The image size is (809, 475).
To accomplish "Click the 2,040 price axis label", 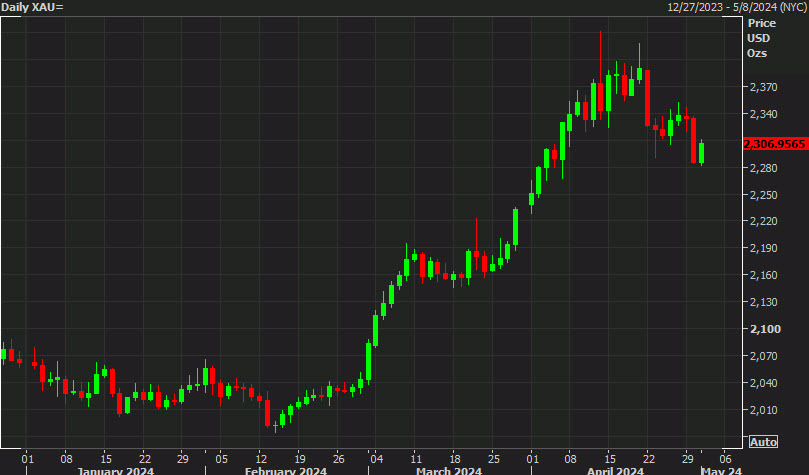I will tap(763, 383).
